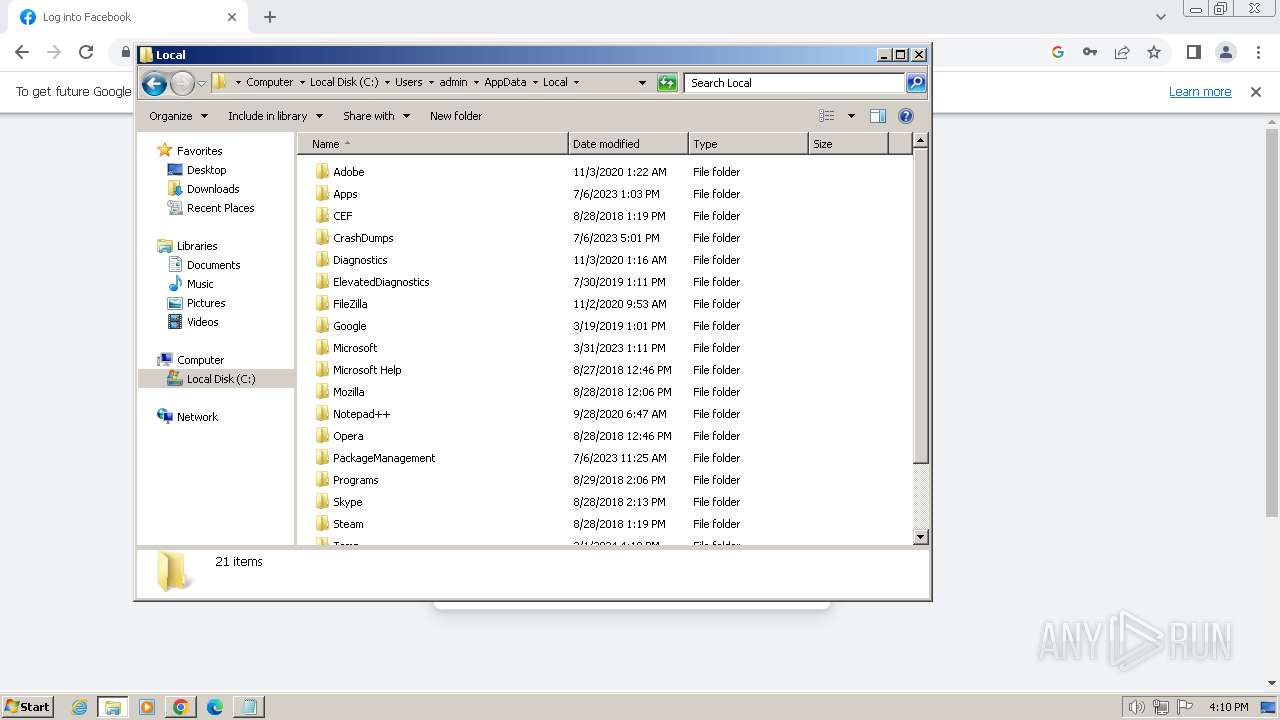
Task: Click the Learn more link in Chrome
Action: pos(1200,91)
